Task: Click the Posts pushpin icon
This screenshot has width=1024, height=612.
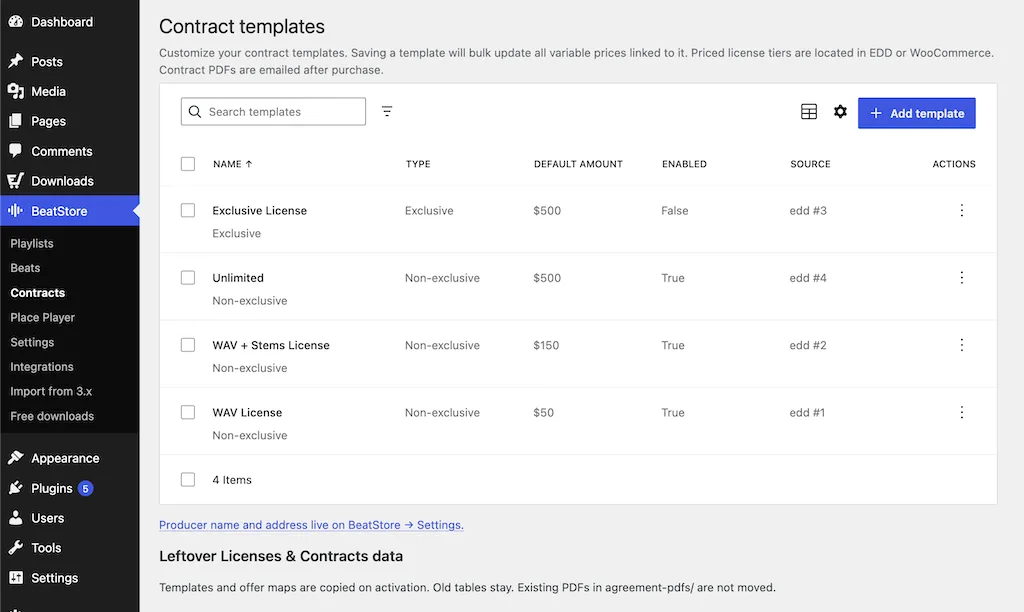Action: point(16,61)
